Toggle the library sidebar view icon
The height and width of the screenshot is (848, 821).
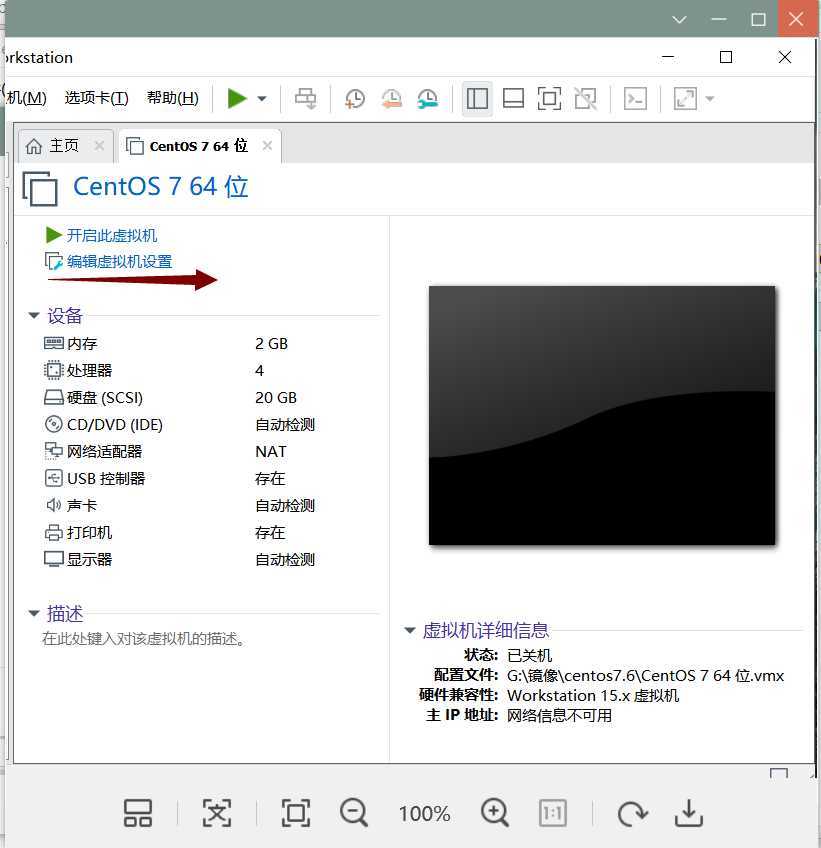pos(477,99)
